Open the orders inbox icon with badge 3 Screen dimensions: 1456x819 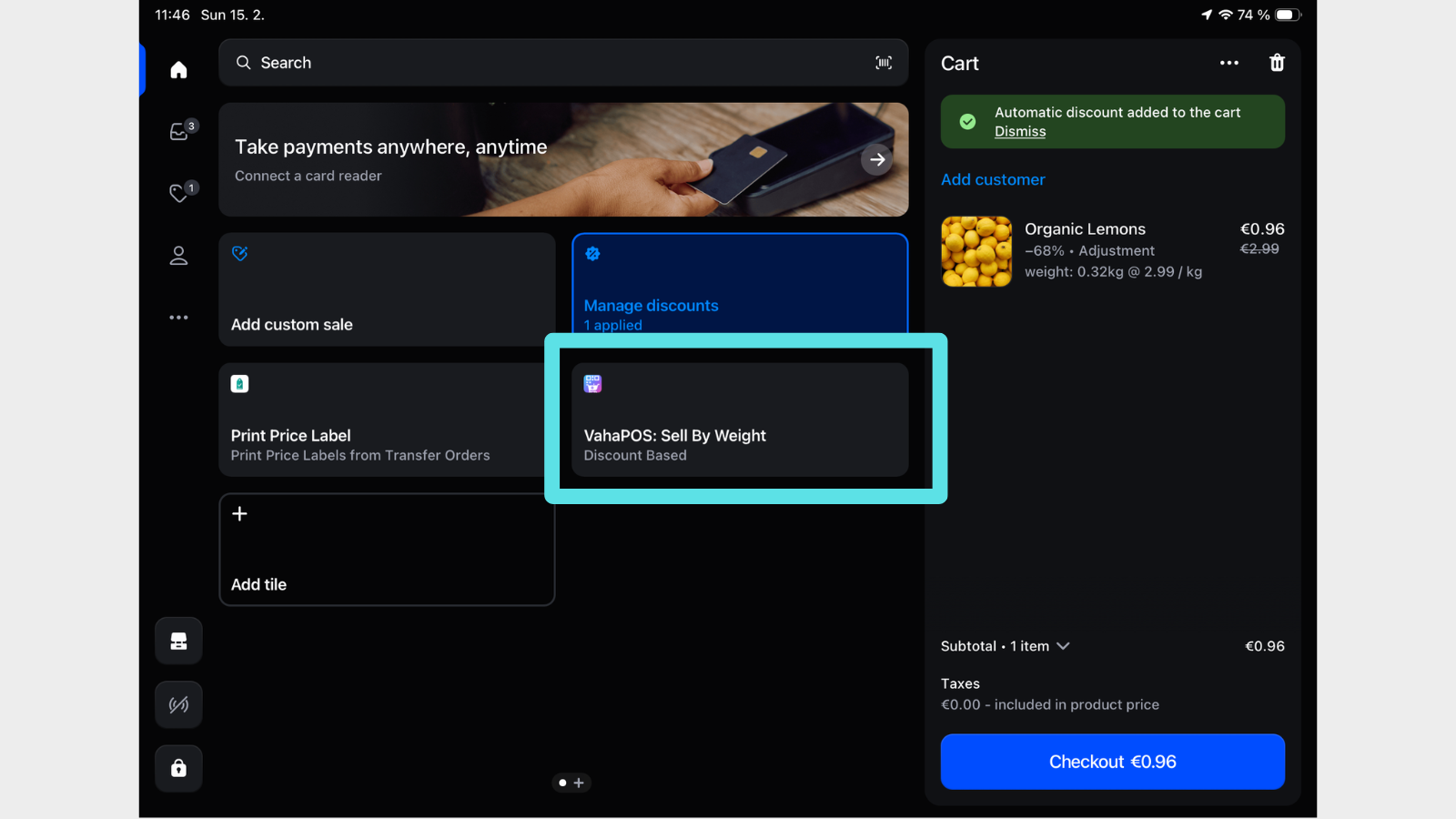pyautogui.click(x=179, y=132)
